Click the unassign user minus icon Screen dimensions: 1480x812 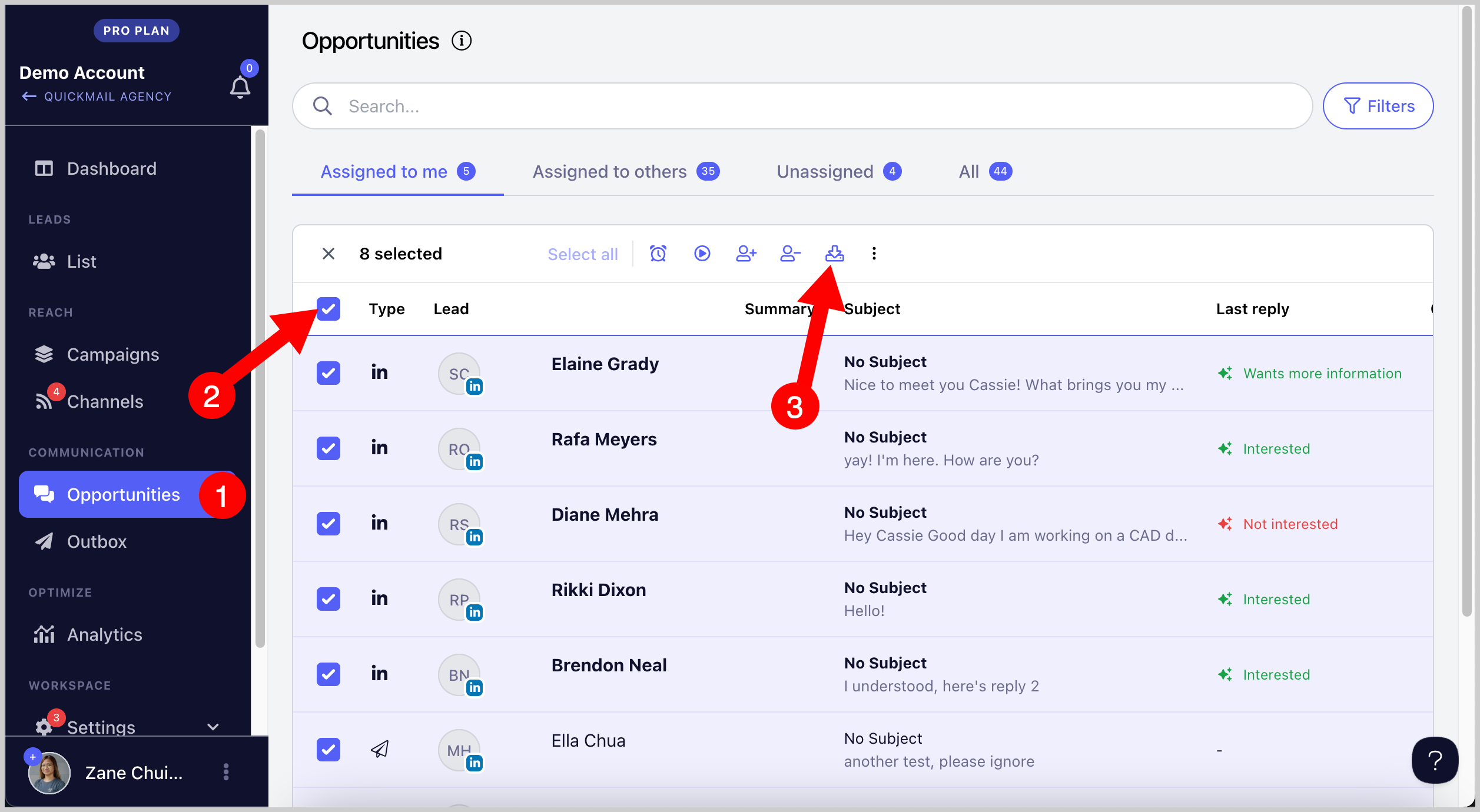pyautogui.click(x=790, y=254)
